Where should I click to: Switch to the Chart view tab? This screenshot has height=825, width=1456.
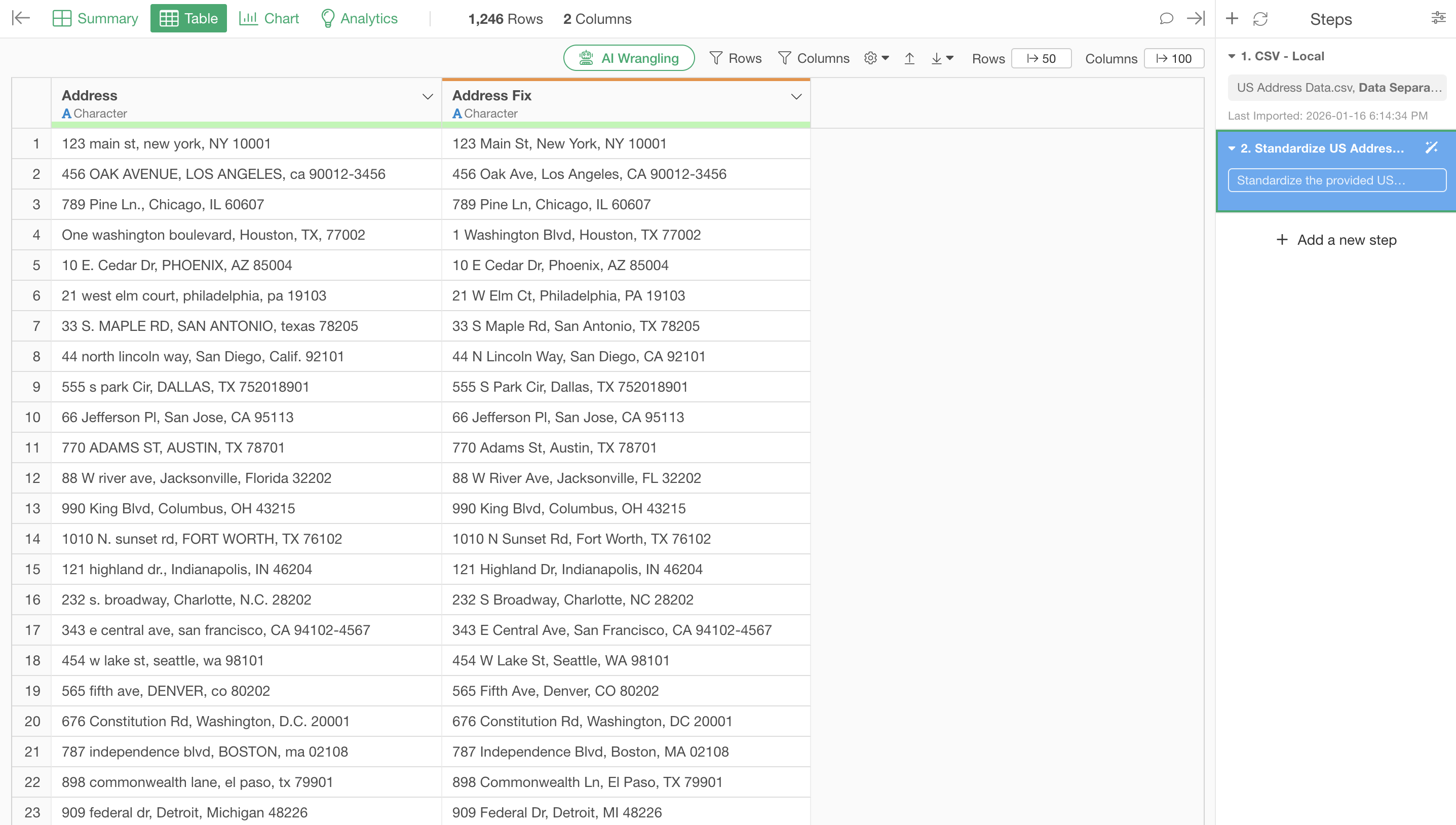[269, 19]
